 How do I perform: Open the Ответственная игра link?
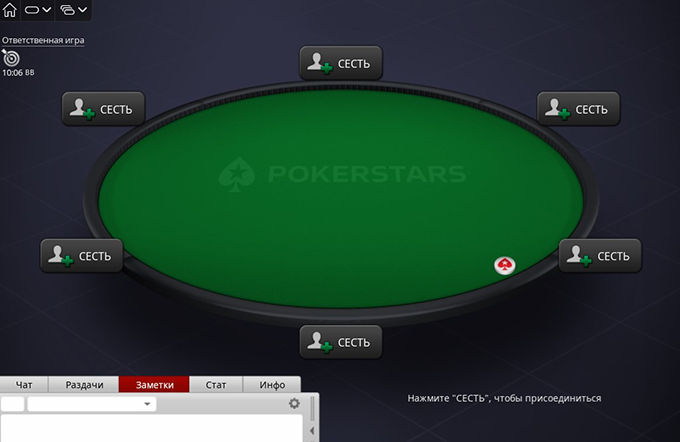tap(43, 40)
